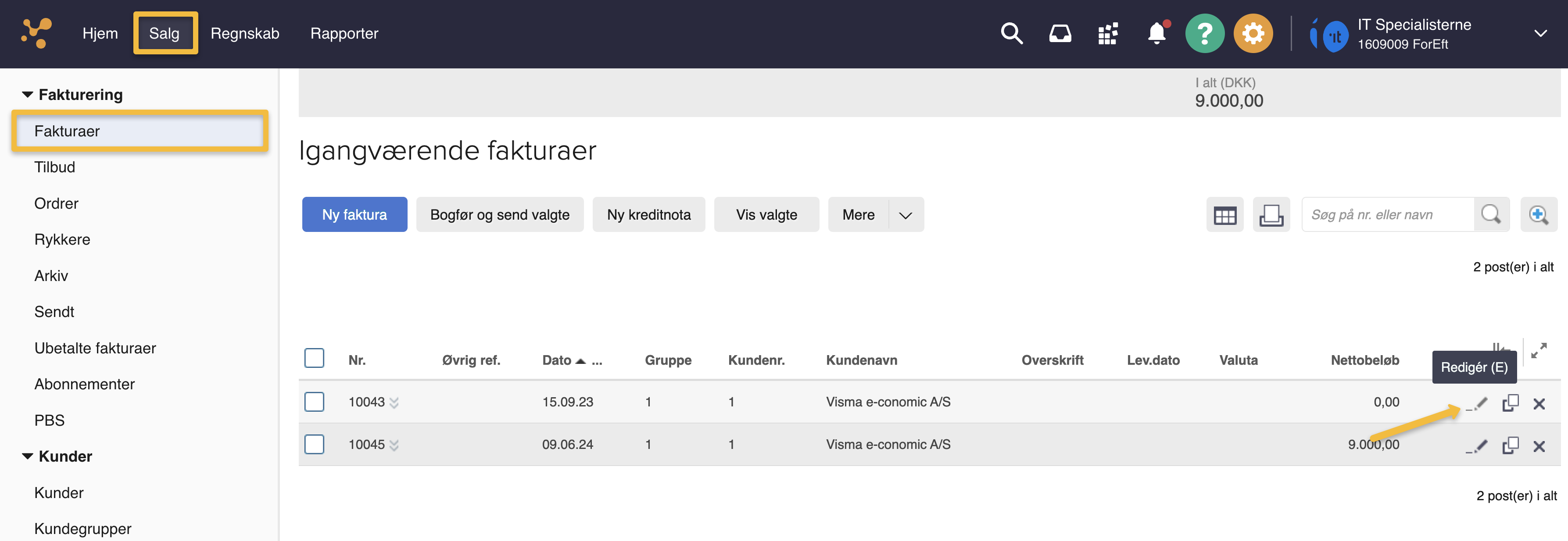
Task: Open the notifications bell
Action: click(1156, 33)
